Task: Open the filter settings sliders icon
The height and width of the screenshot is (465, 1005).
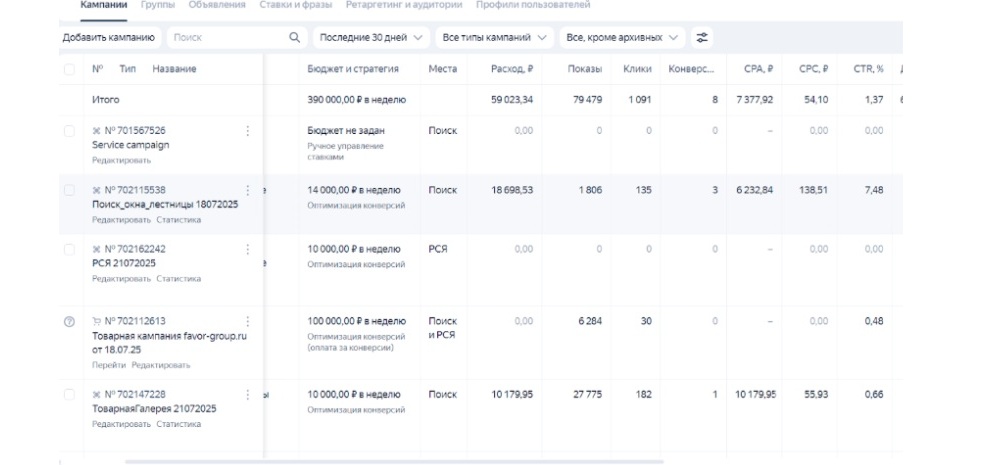Action: (702, 37)
